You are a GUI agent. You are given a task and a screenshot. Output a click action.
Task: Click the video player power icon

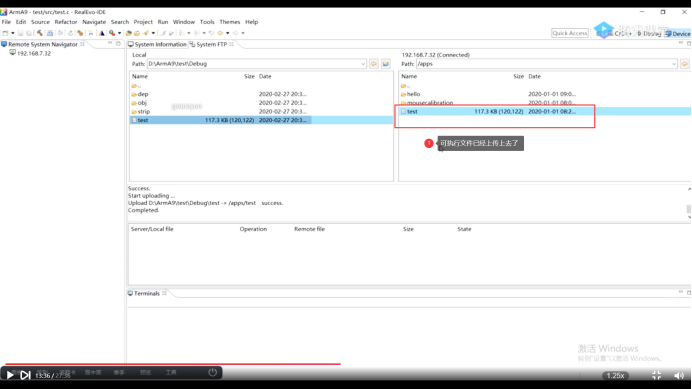(212, 372)
